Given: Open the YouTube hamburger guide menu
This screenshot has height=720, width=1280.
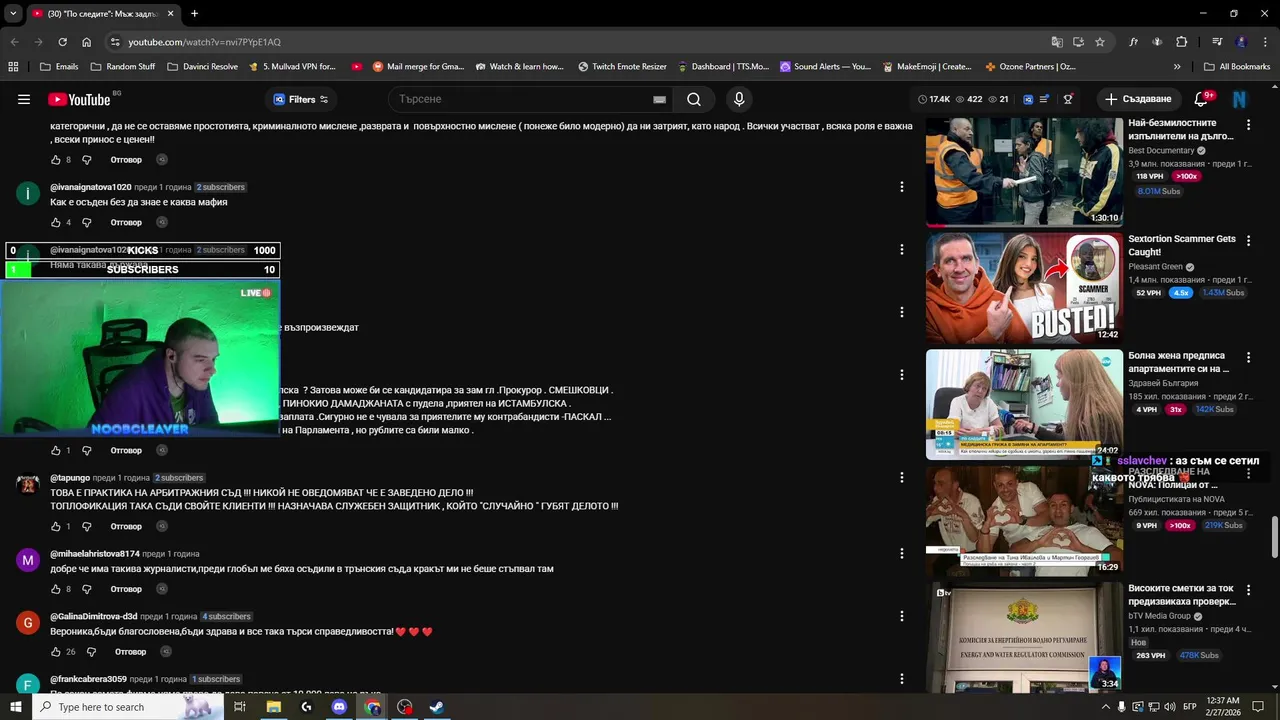Looking at the screenshot, I should coord(24,99).
